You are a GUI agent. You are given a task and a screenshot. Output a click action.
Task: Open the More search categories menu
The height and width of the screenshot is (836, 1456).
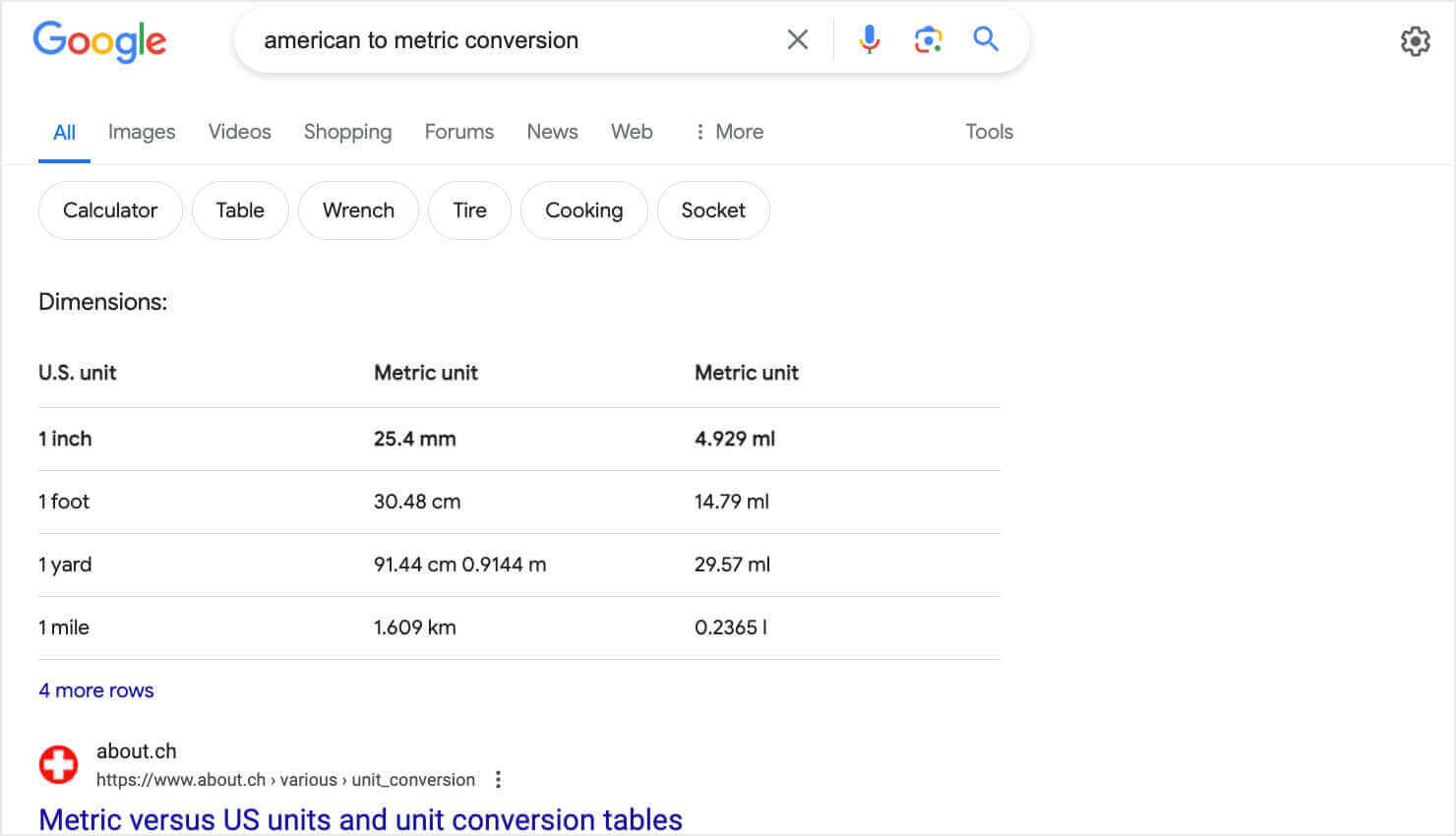pos(728,131)
